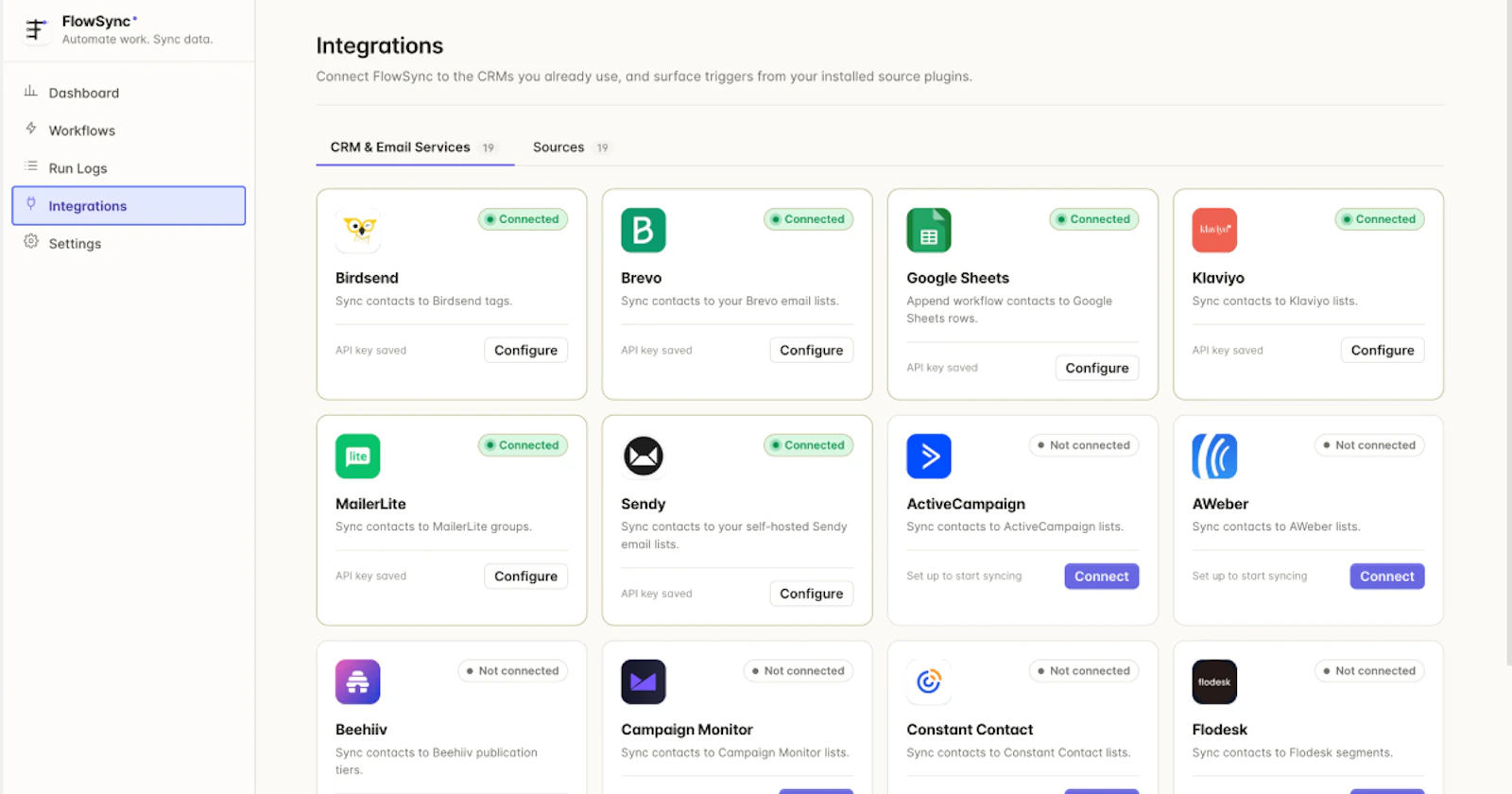Switch to the CRM & Email Services tab
Image resolution: width=1512 pixels, height=794 pixels.
(x=415, y=147)
